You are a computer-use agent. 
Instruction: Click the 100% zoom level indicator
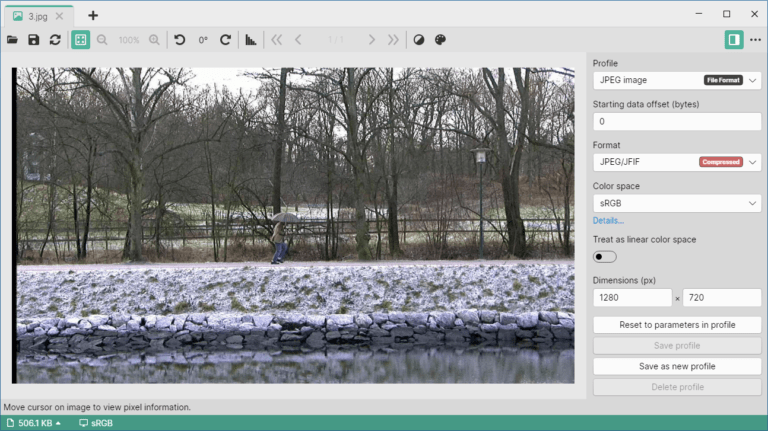coord(129,40)
